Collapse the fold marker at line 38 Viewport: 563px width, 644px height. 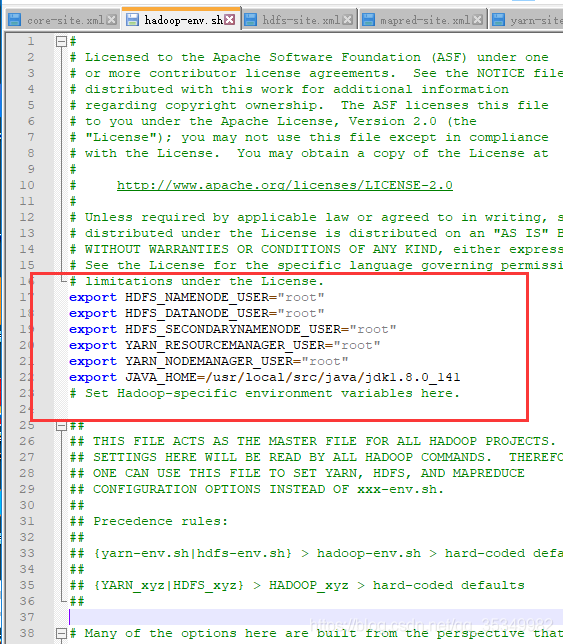[61, 633]
